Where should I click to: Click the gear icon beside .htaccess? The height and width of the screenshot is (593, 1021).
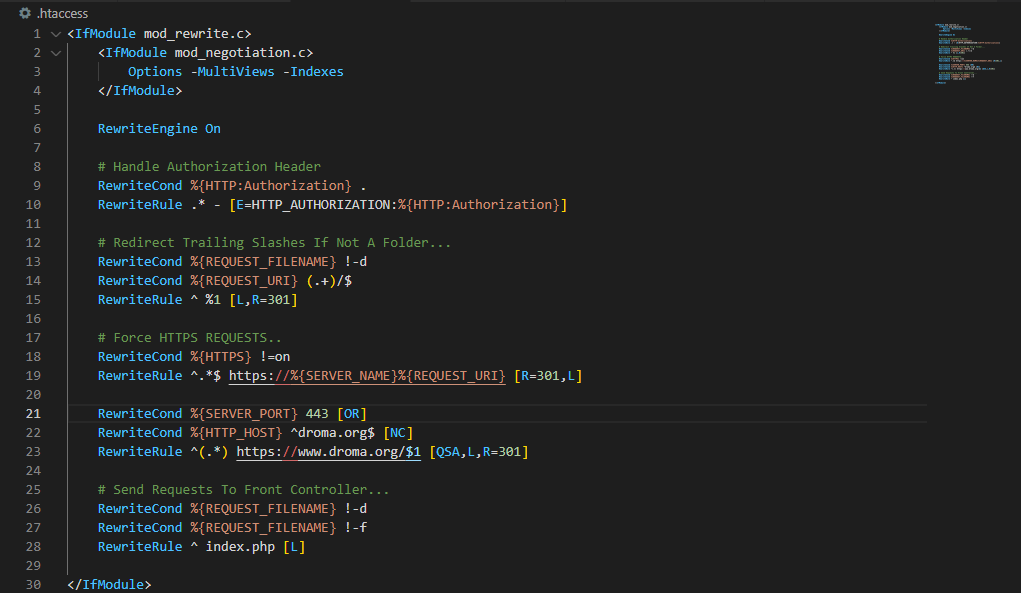coord(25,13)
